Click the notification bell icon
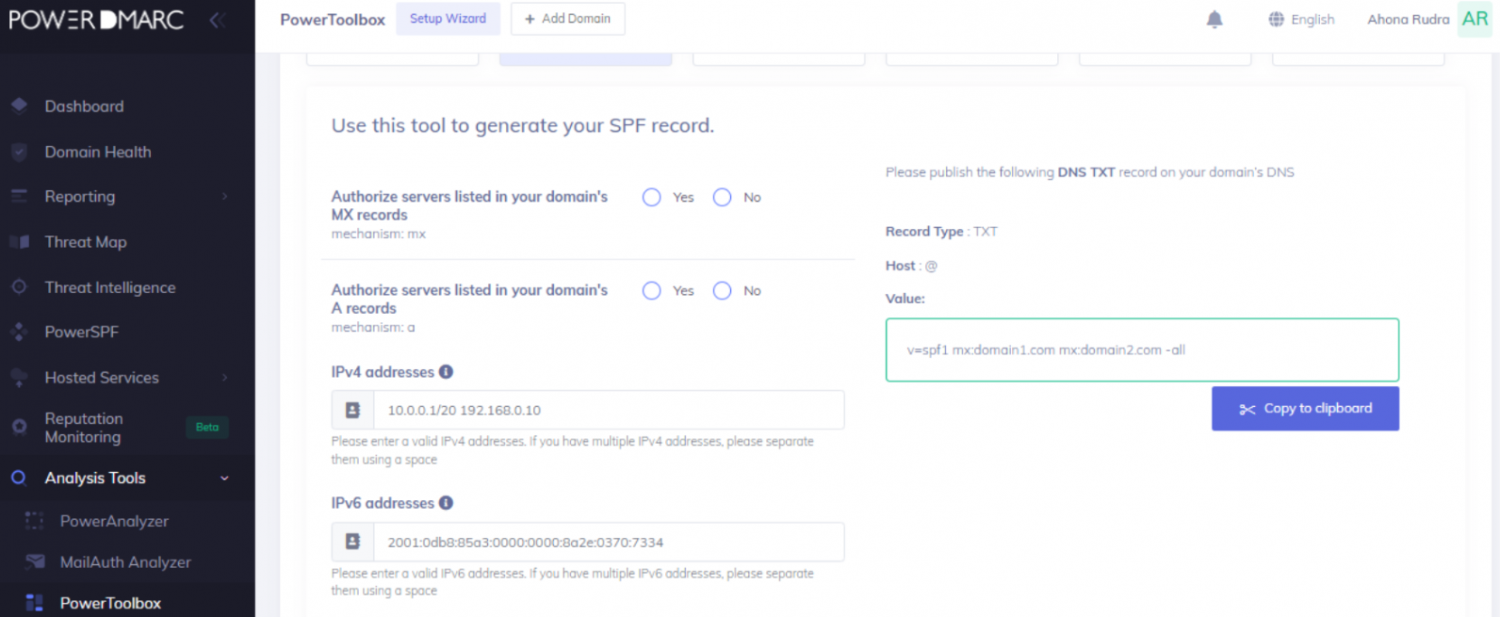Screen dimensions: 1500x617 coord(1213,18)
